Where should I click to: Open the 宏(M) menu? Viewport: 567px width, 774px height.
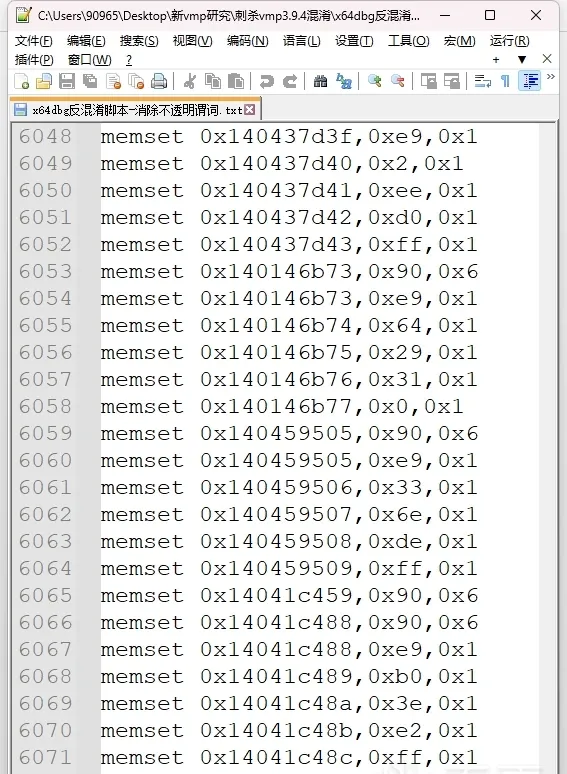pos(459,41)
